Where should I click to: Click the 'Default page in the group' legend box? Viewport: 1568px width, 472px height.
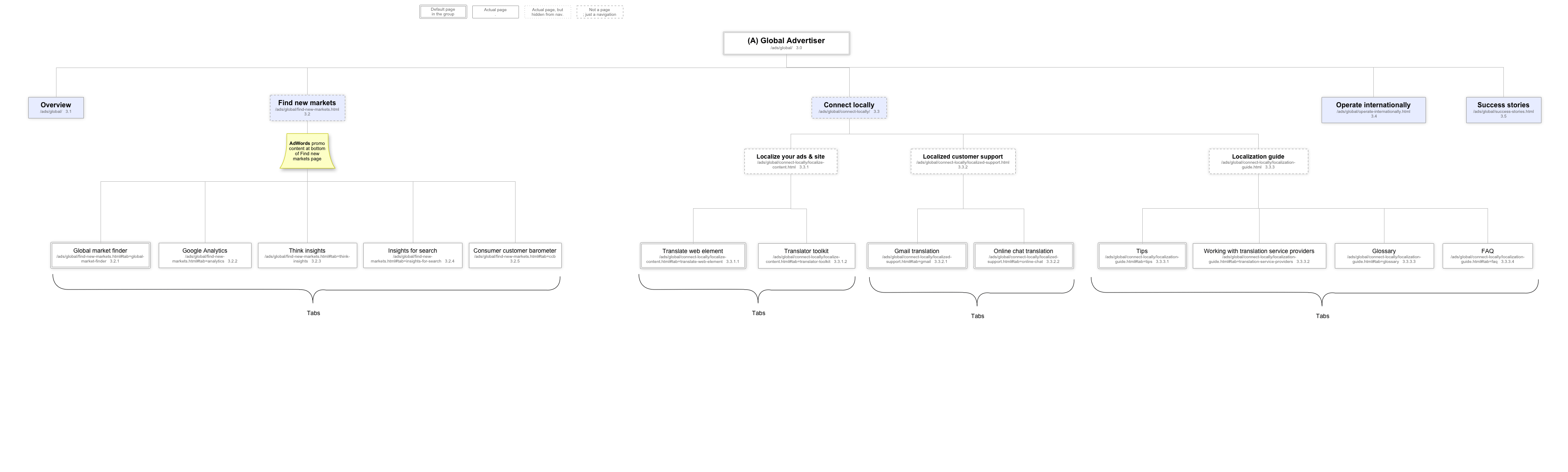coord(443,12)
